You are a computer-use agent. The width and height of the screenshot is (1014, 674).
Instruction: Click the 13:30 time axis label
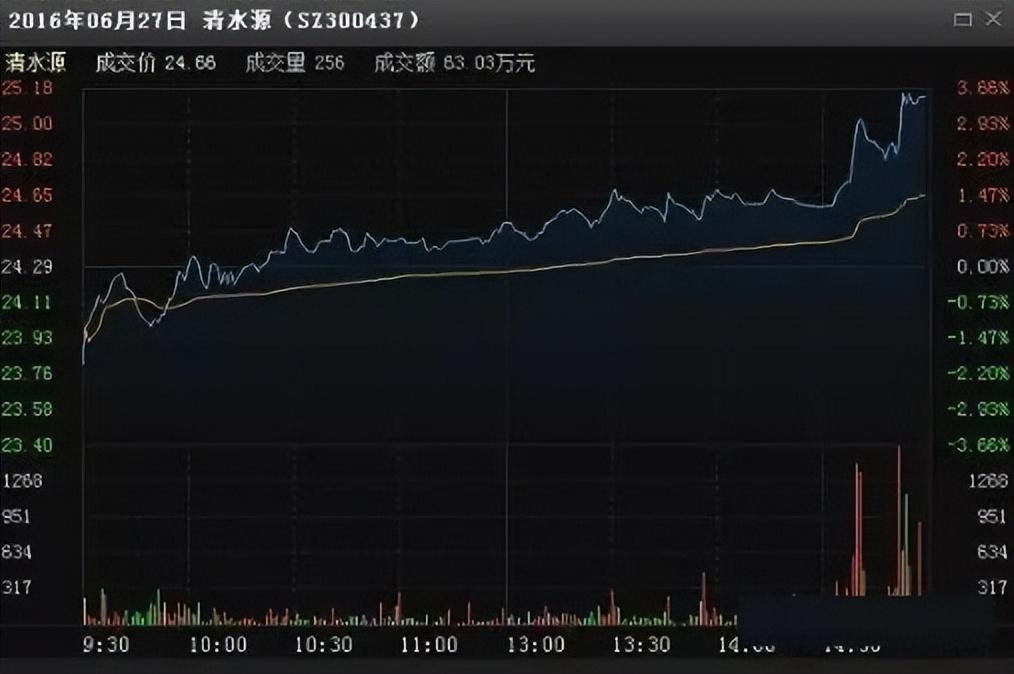coord(641,644)
